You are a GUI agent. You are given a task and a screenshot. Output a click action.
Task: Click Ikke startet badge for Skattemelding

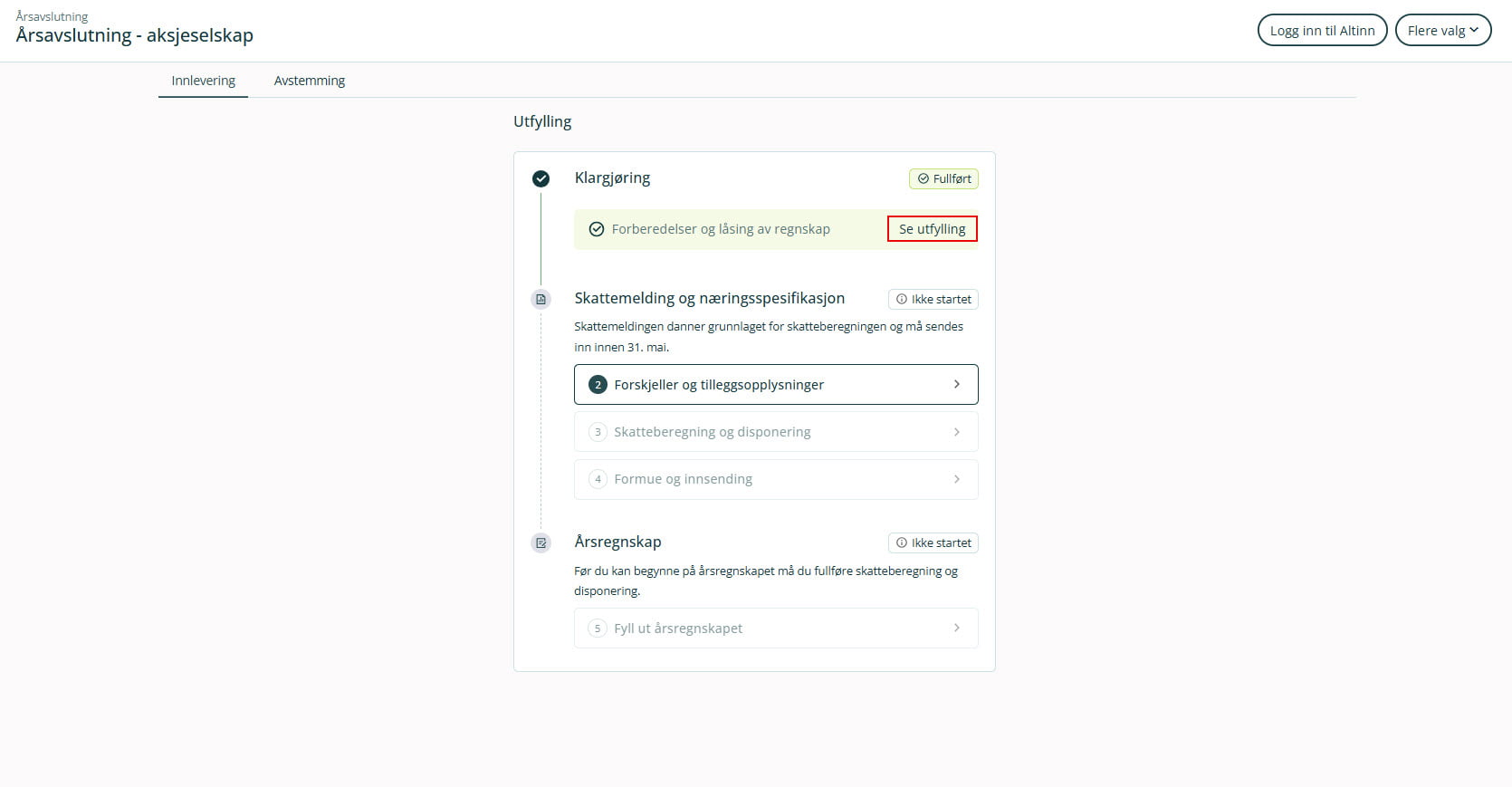click(x=933, y=299)
